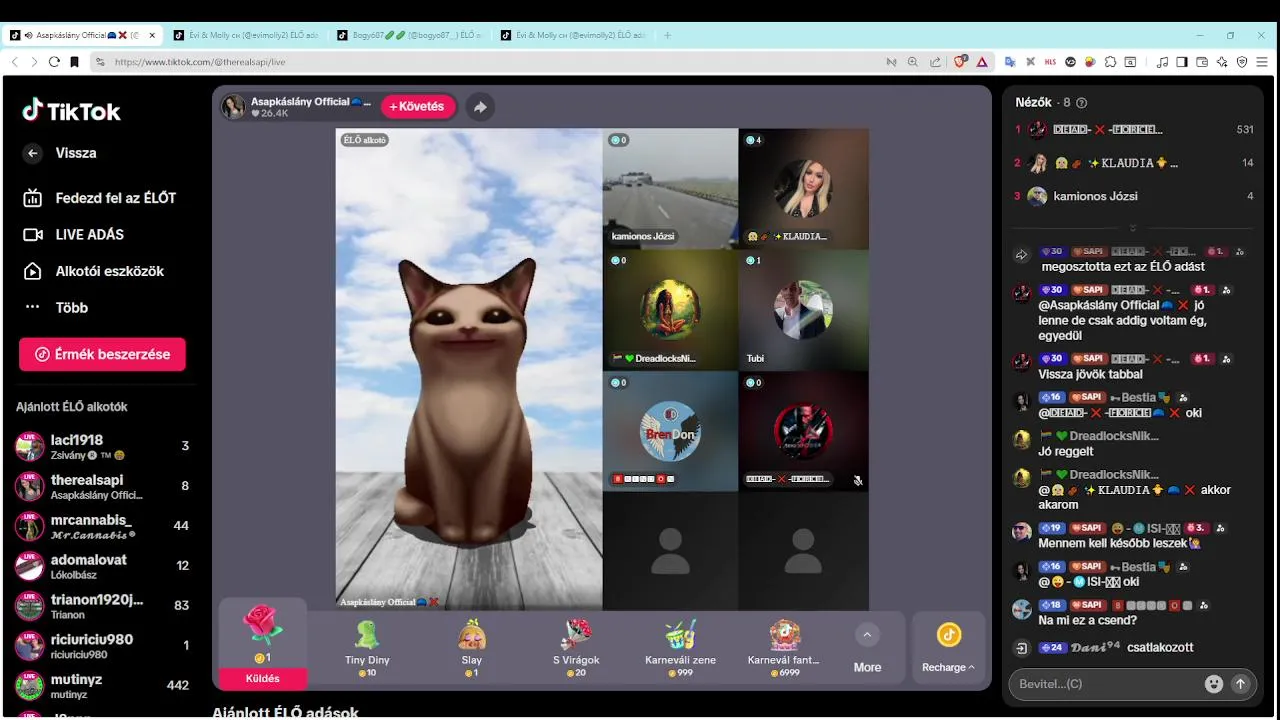Screen dimensions: 1280x720
Task: Switch to Évi & Molly second tab
Action: (246, 35)
